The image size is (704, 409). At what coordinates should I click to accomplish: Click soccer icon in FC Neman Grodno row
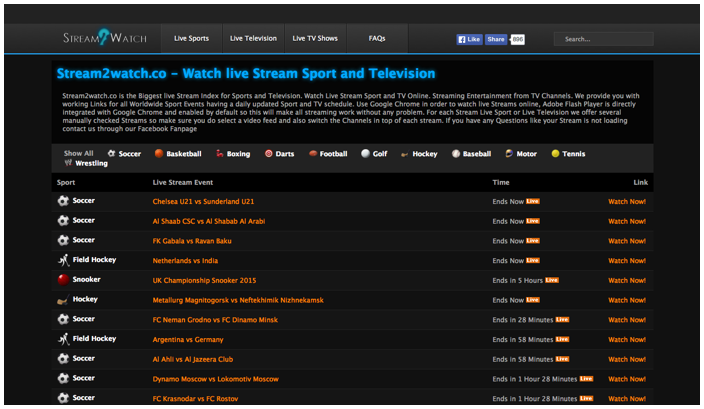tap(63, 319)
